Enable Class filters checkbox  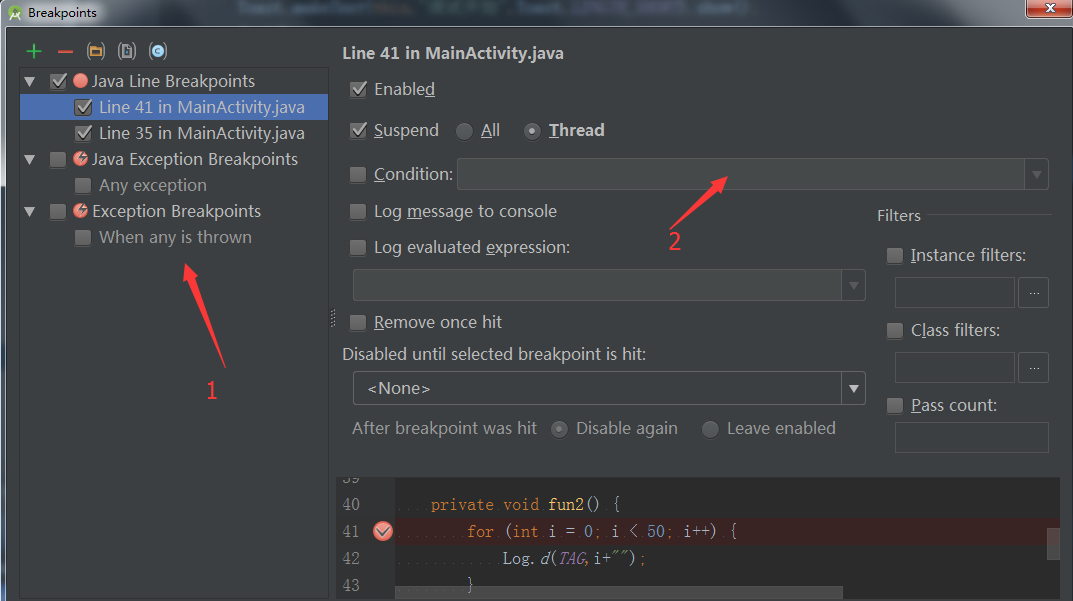[894, 331]
